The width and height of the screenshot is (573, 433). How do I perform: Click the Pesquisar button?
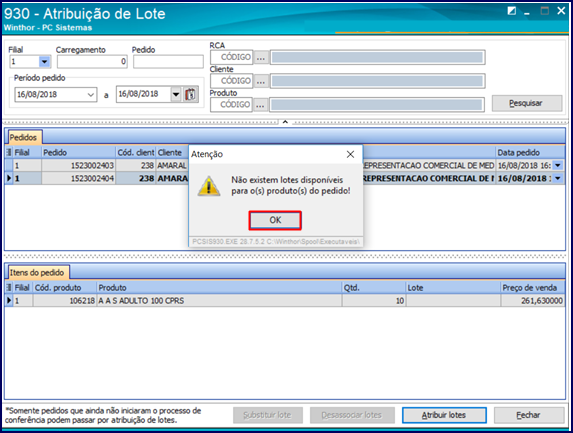pos(527,103)
